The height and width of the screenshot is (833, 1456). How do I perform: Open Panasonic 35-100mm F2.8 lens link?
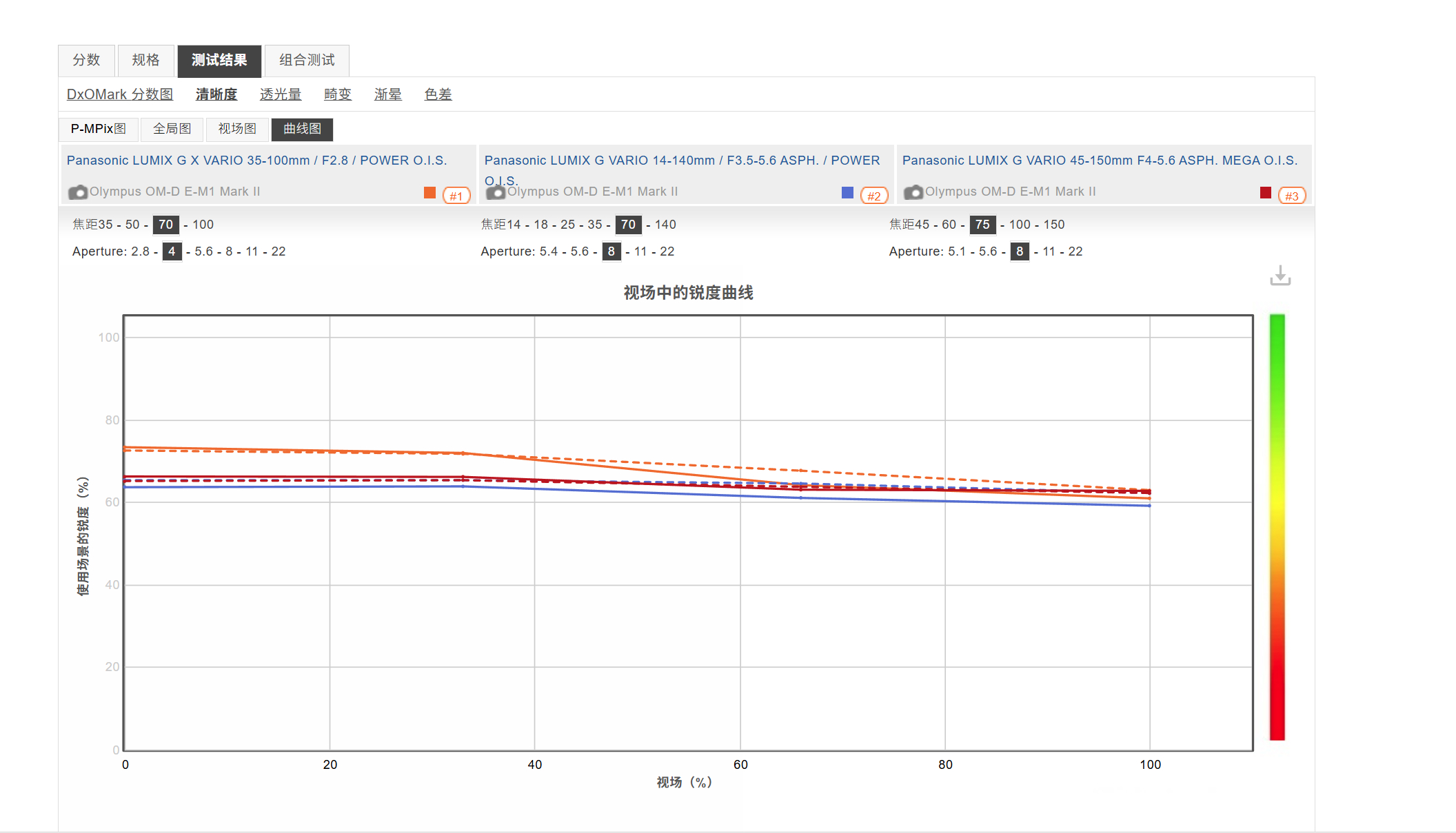point(257,161)
